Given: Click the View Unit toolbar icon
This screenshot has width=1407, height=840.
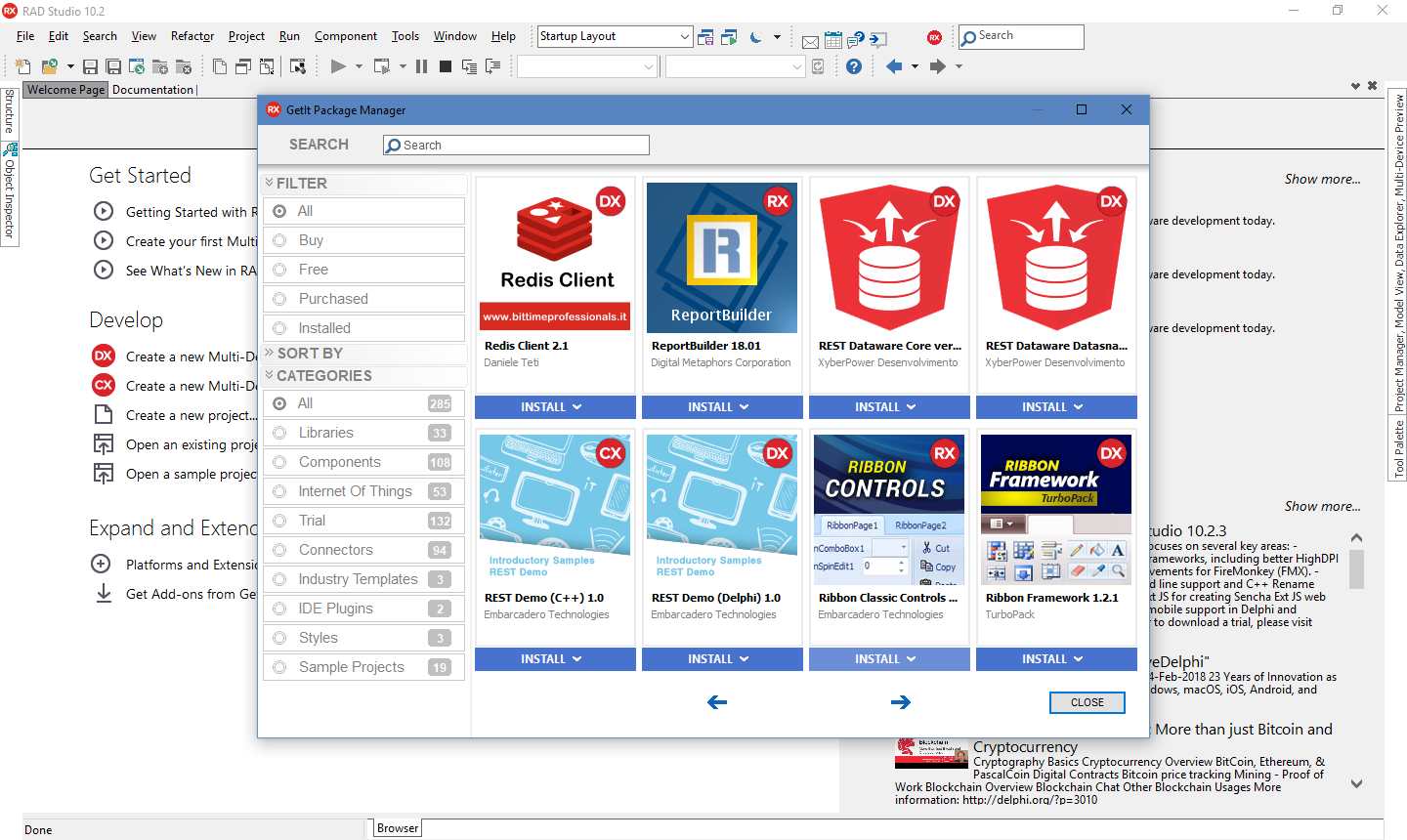Looking at the screenshot, I should click(x=220, y=66).
